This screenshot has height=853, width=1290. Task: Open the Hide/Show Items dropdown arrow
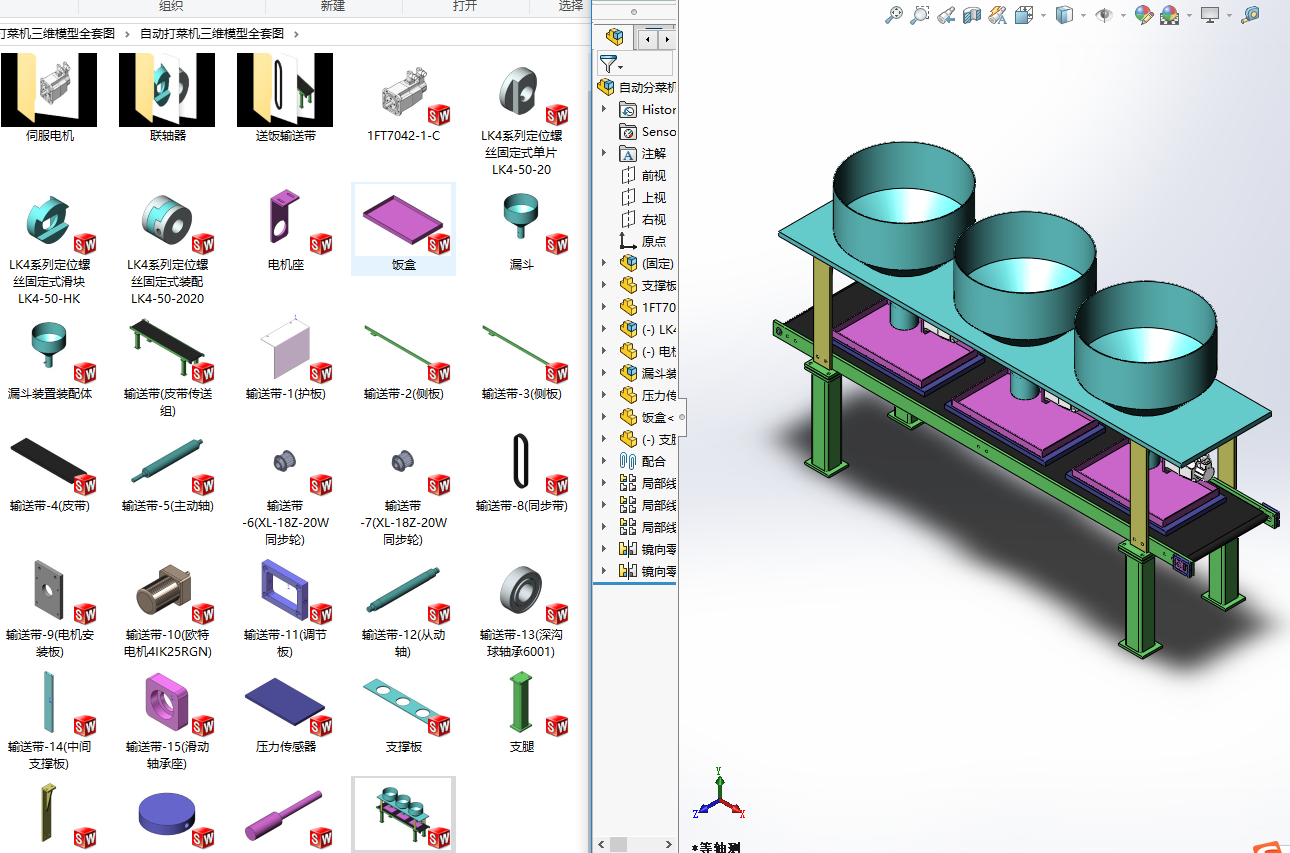(1124, 15)
